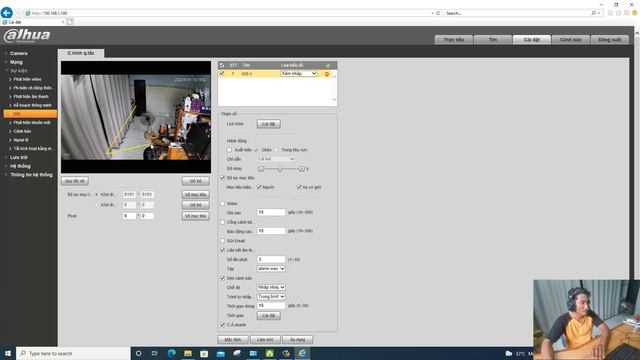Viewport: 640px width, 360px height.
Task: Open the Trung bình flash frequency dropdown
Action: (271, 297)
